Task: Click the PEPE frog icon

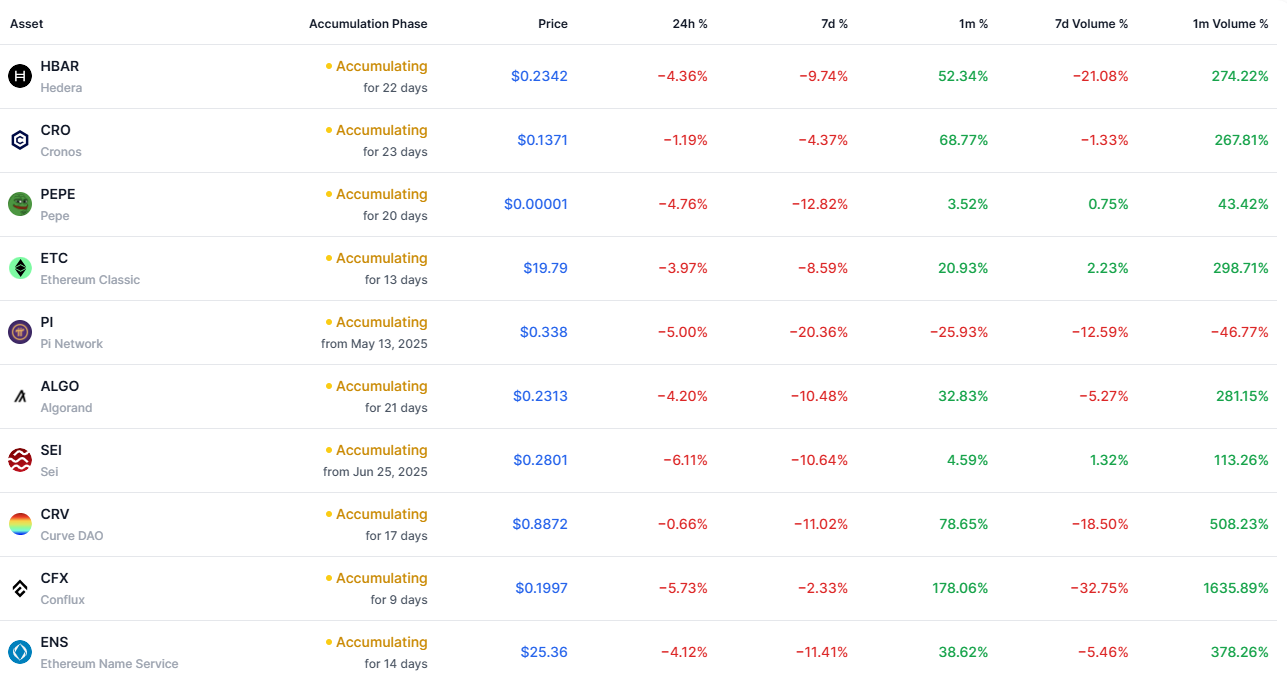Action: (20, 204)
